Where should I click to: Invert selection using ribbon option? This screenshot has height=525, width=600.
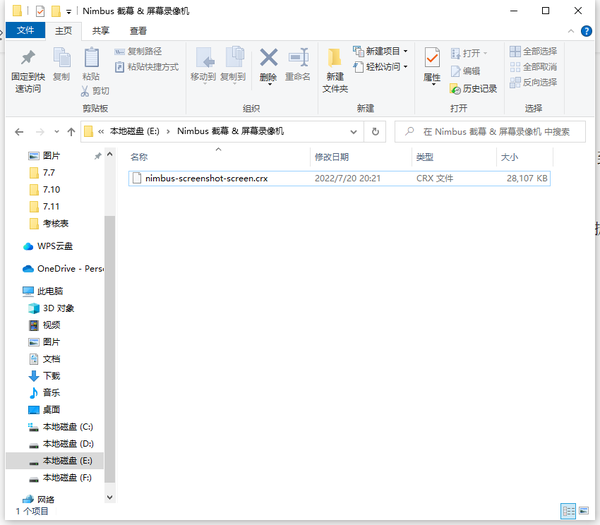[533, 82]
